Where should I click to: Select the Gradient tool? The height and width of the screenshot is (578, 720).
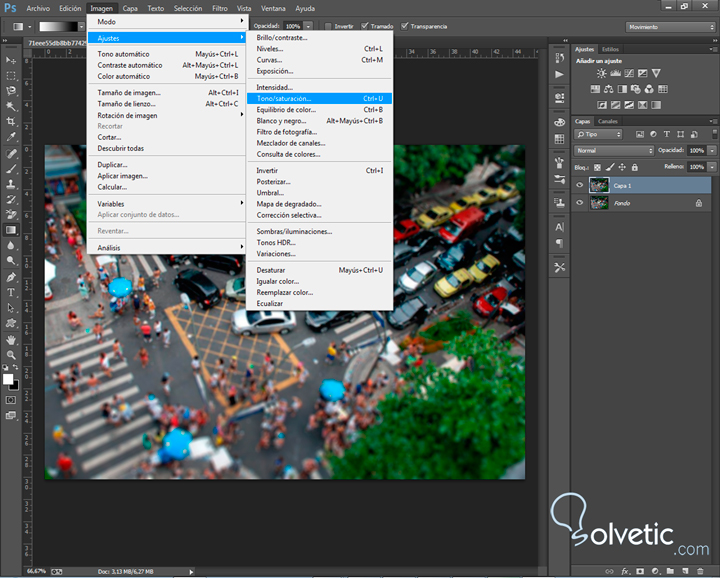[x=11, y=230]
